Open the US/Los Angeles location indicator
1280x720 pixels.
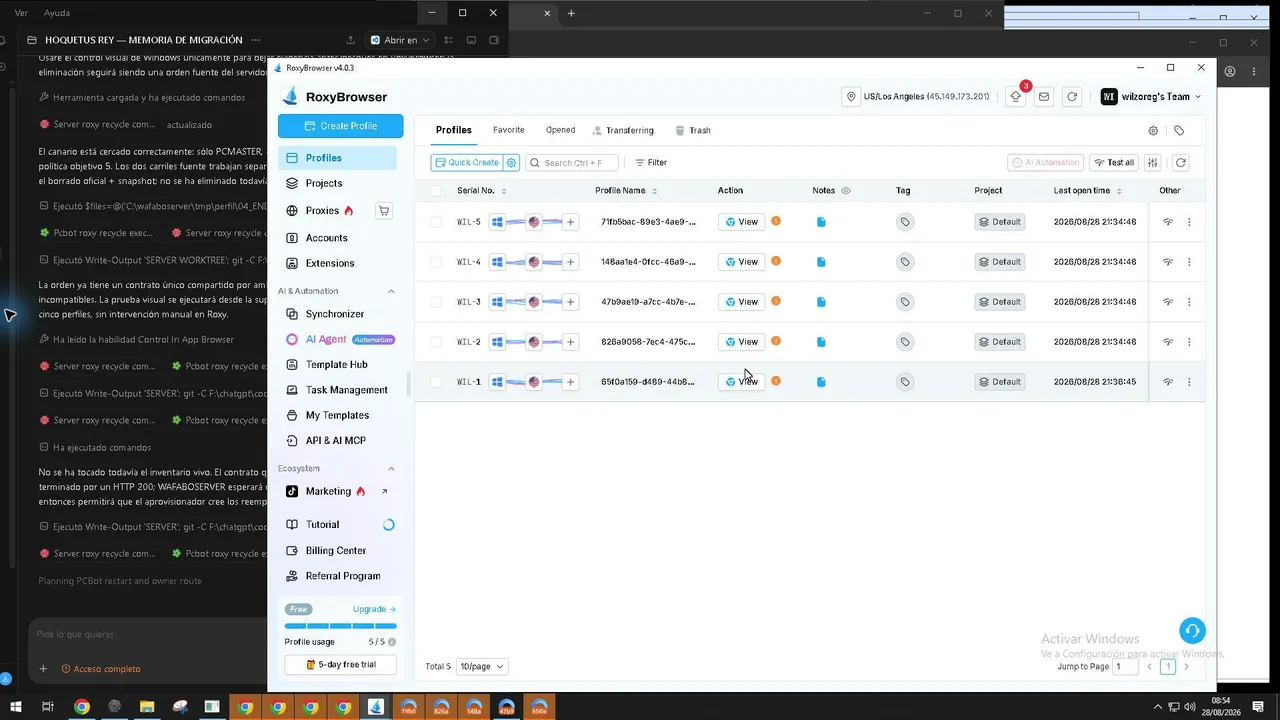coord(917,97)
